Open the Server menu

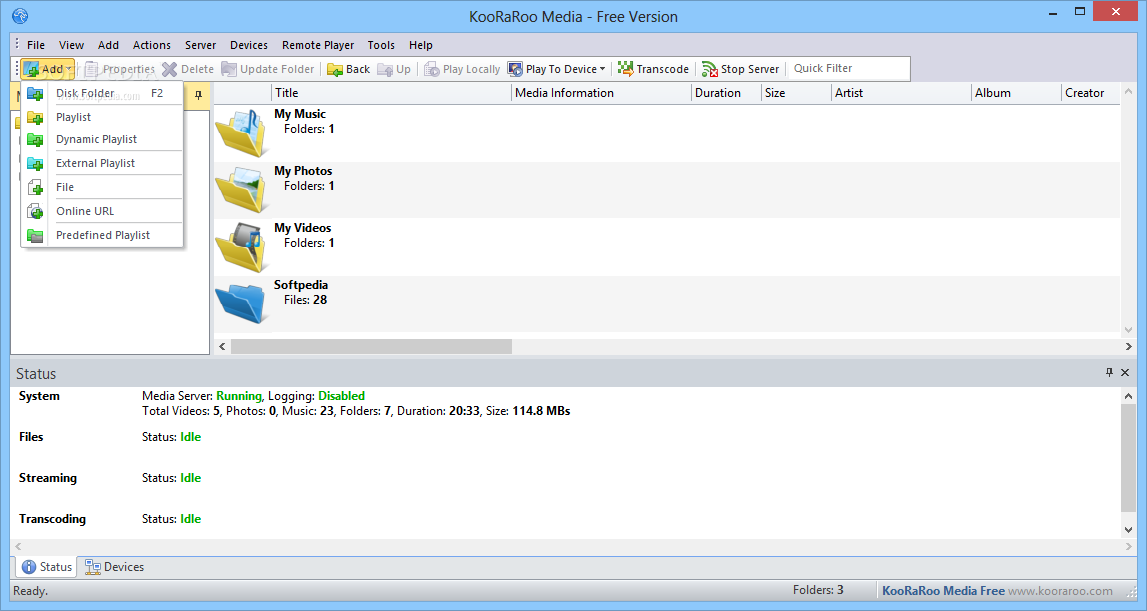(200, 45)
